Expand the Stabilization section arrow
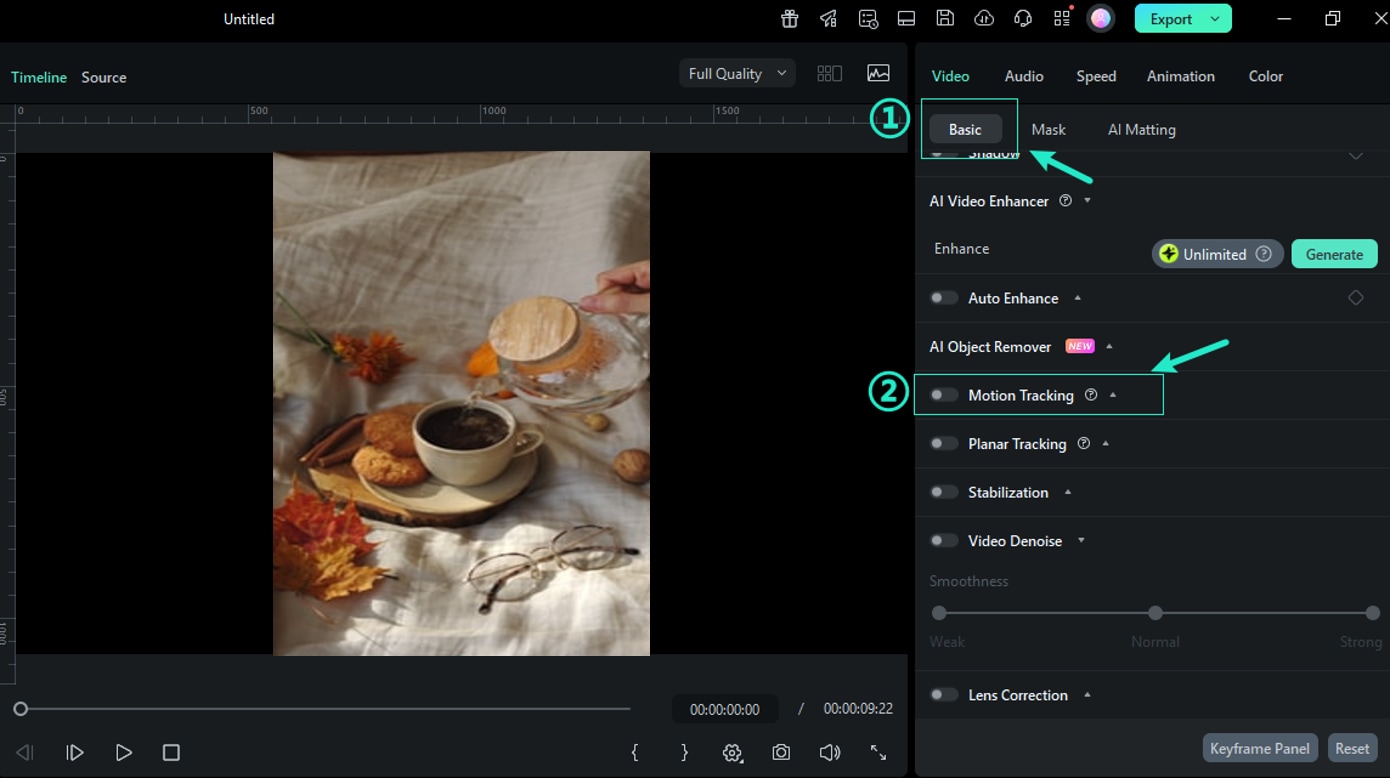 (x=1068, y=492)
